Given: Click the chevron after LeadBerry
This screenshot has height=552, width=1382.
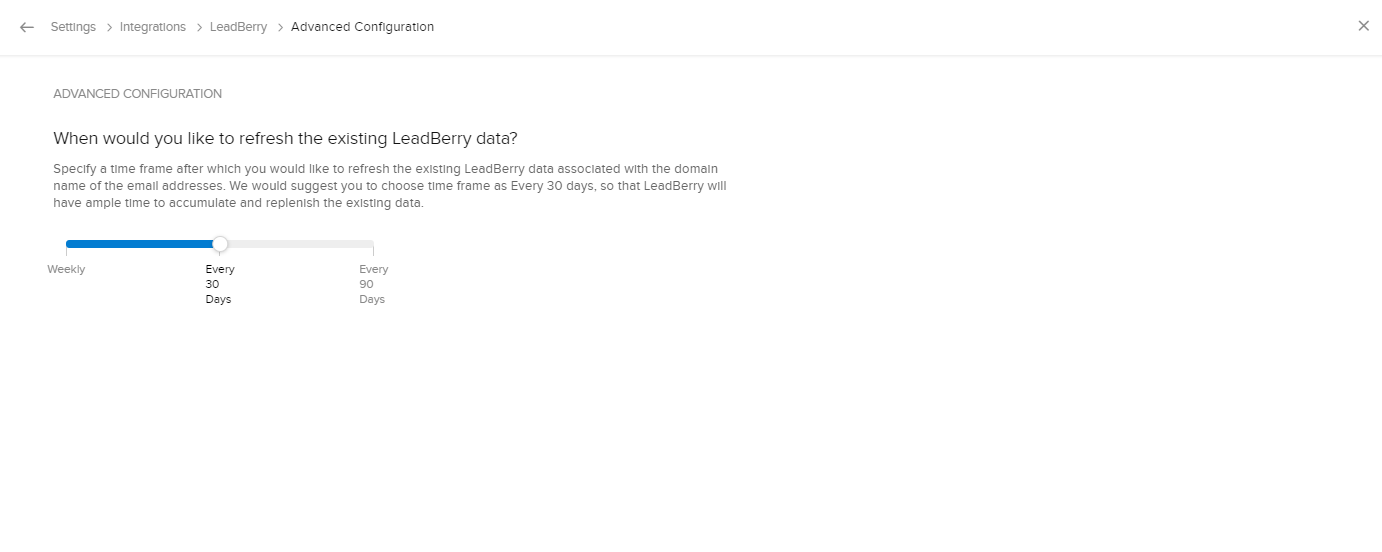Looking at the screenshot, I should 279,28.
